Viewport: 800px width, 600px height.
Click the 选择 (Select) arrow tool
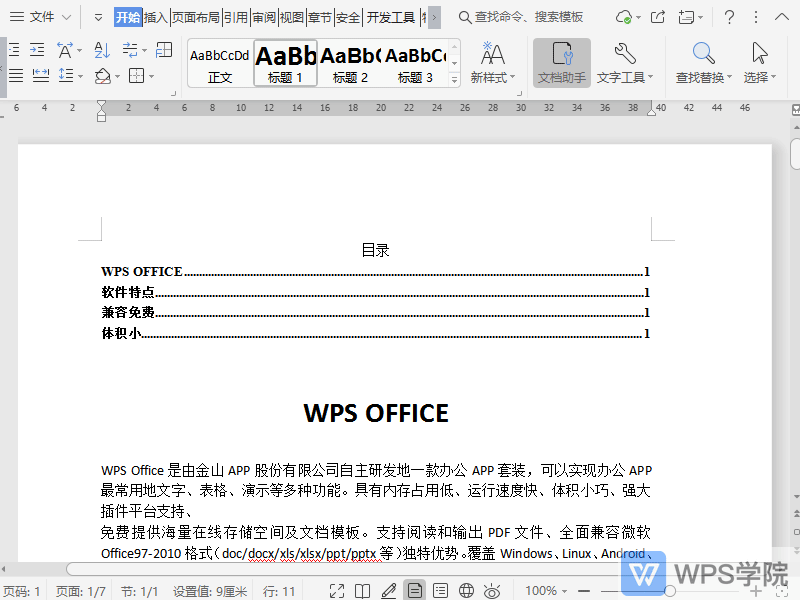pos(758,62)
